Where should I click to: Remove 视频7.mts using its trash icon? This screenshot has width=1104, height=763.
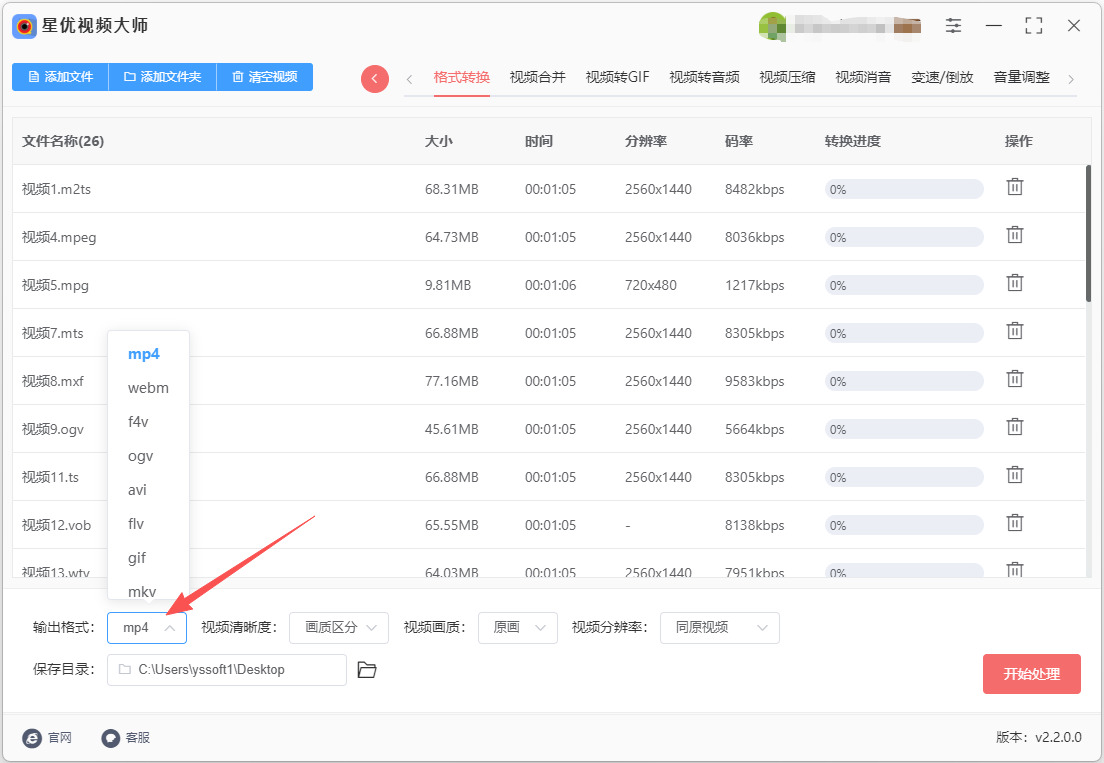pos(1015,331)
